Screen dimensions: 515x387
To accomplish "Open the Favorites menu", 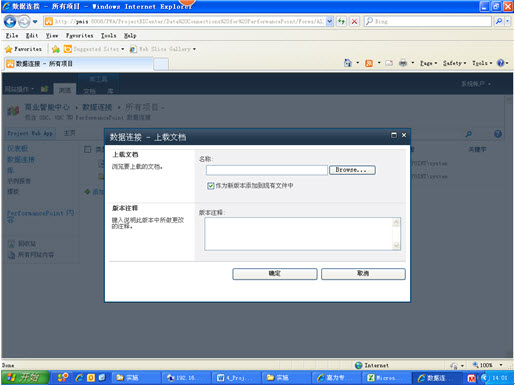I will click(x=79, y=35).
